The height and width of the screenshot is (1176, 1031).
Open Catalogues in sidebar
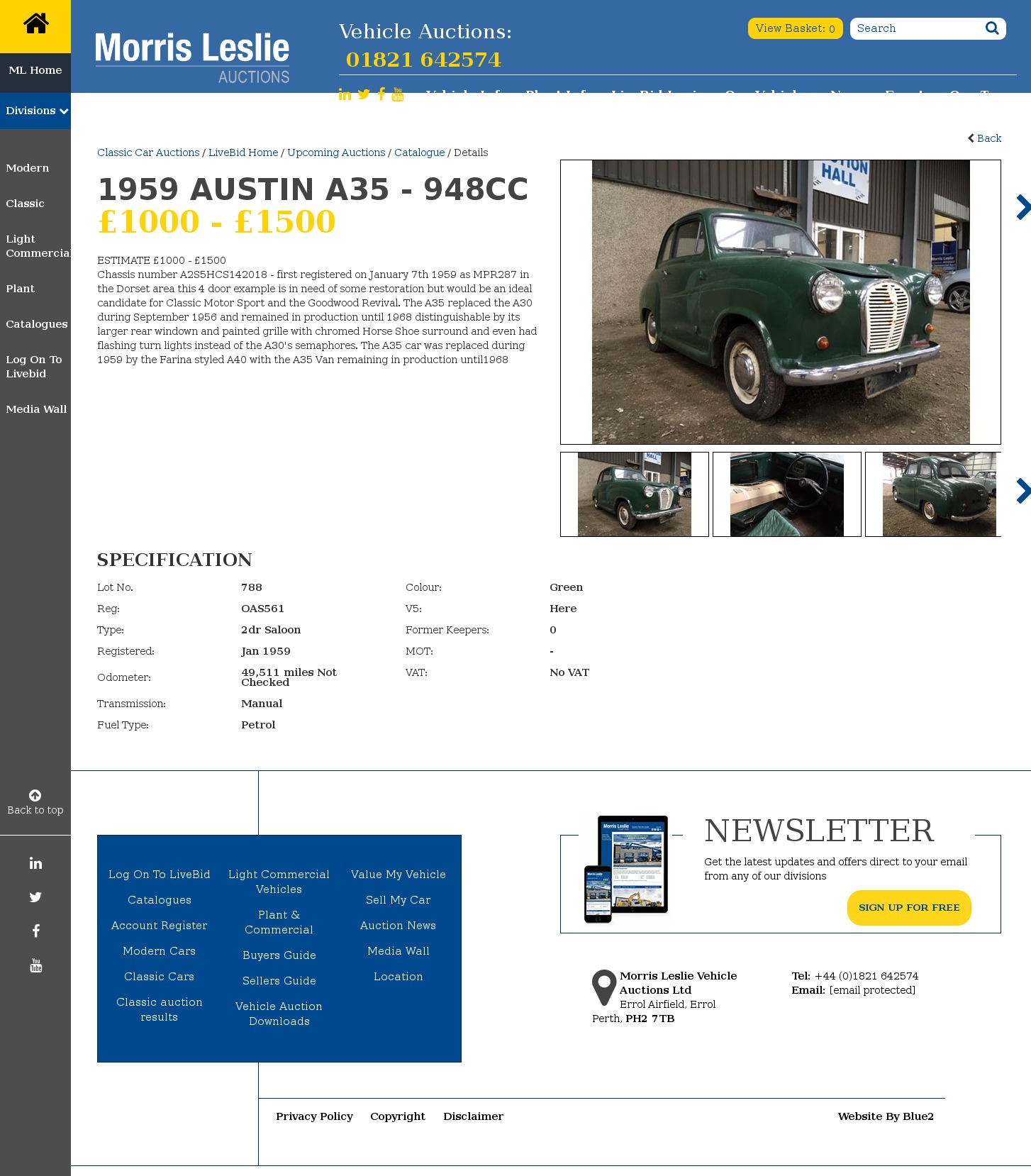[x=37, y=324]
